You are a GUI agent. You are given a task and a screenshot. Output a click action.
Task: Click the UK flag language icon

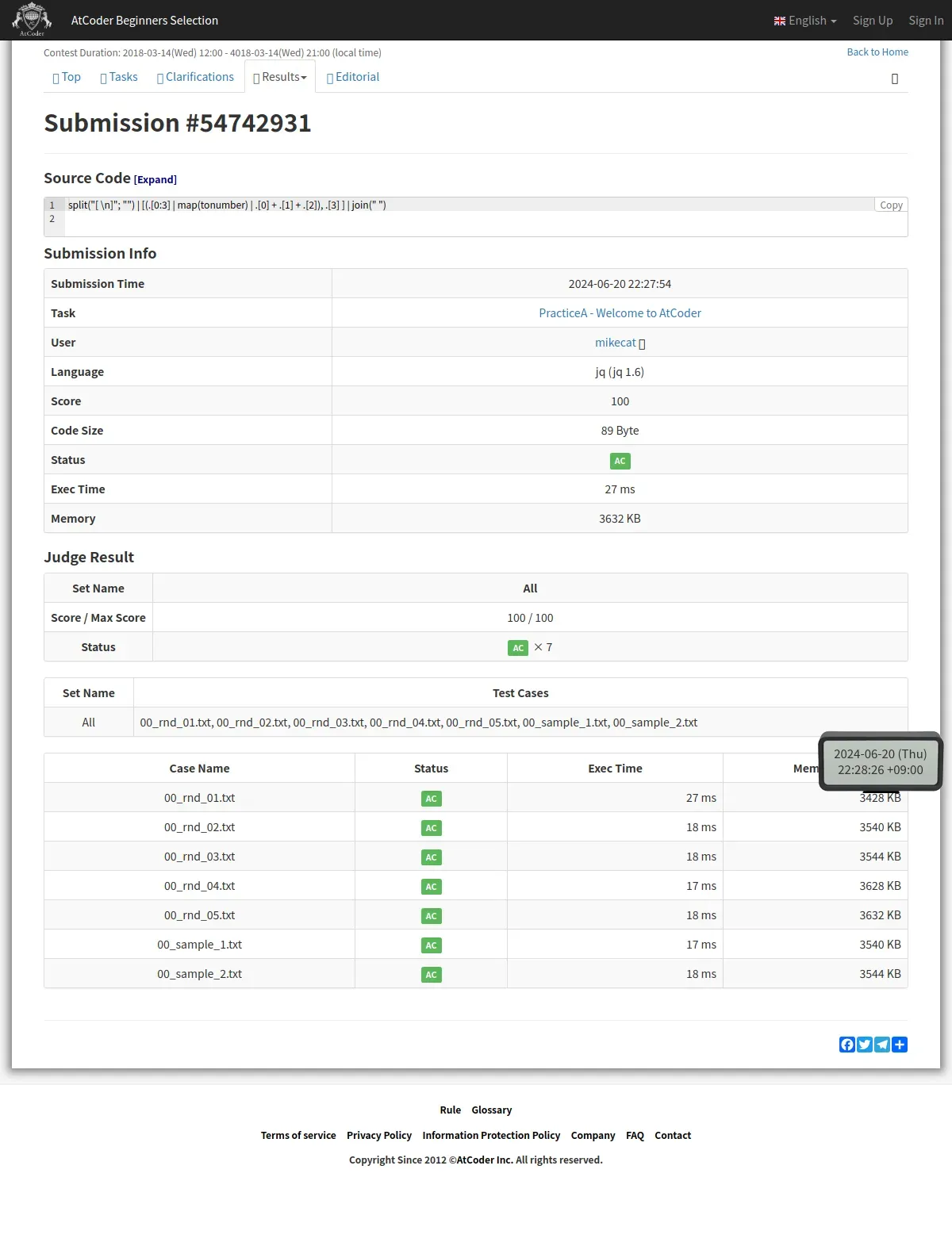click(780, 21)
